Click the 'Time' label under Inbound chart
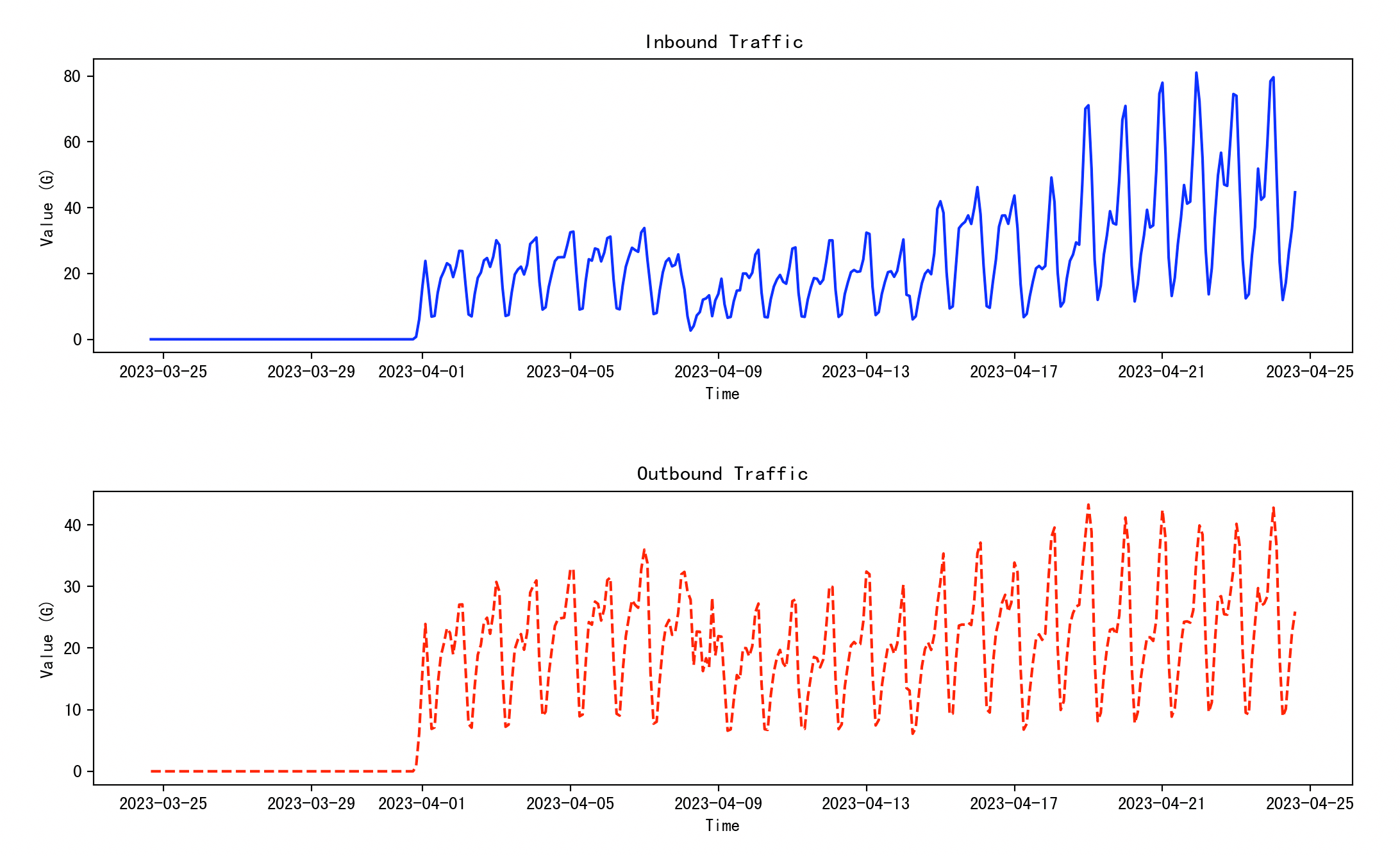The image size is (1400, 856). [722, 394]
